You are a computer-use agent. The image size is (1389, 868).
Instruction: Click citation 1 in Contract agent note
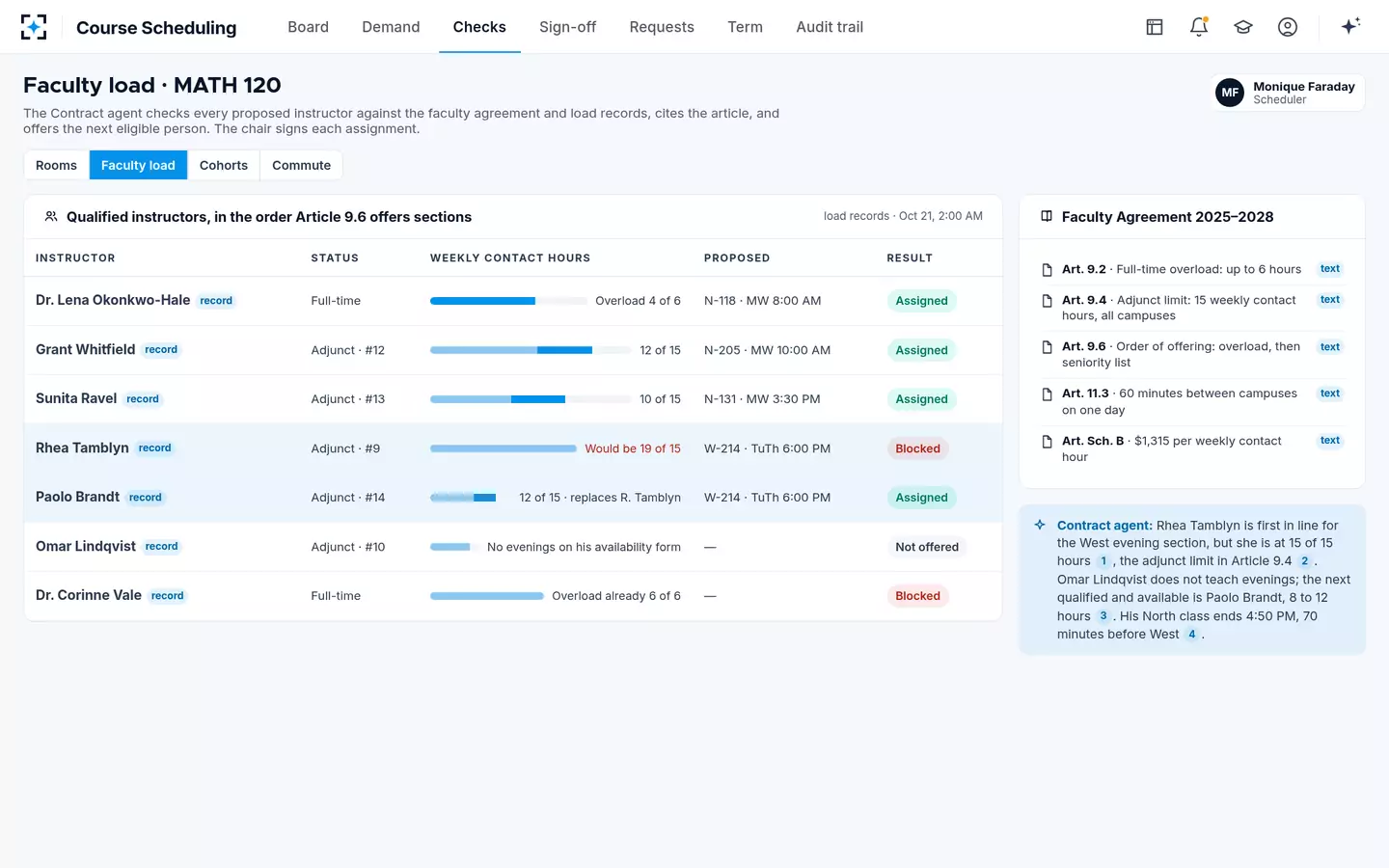pyautogui.click(x=1103, y=561)
